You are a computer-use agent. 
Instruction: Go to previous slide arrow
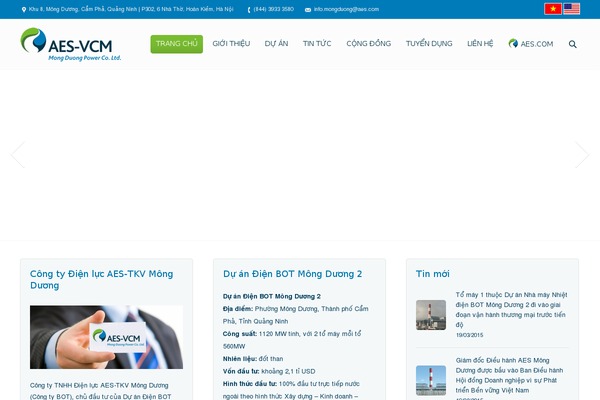[x=18, y=155]
